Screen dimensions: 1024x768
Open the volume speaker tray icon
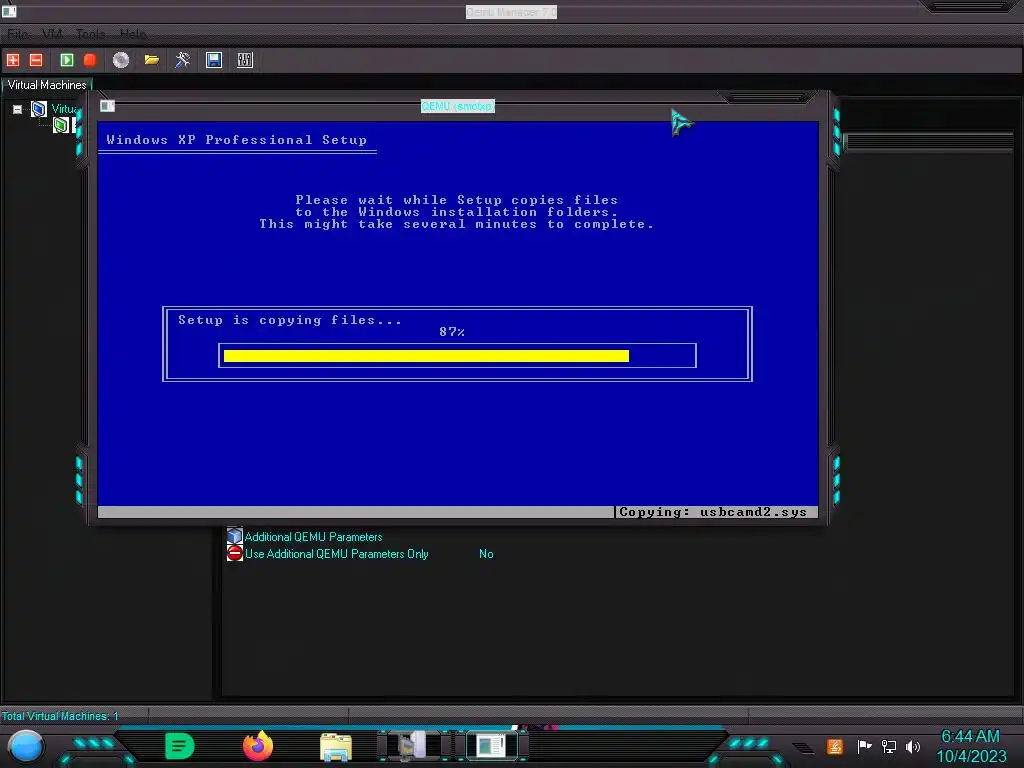[x=913, y=746]
